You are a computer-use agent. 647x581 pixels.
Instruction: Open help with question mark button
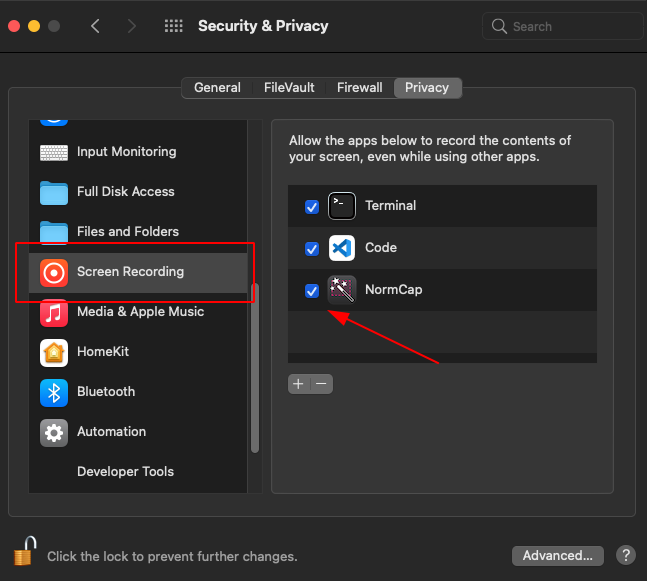pyautogui.click(x=626, y=555)
